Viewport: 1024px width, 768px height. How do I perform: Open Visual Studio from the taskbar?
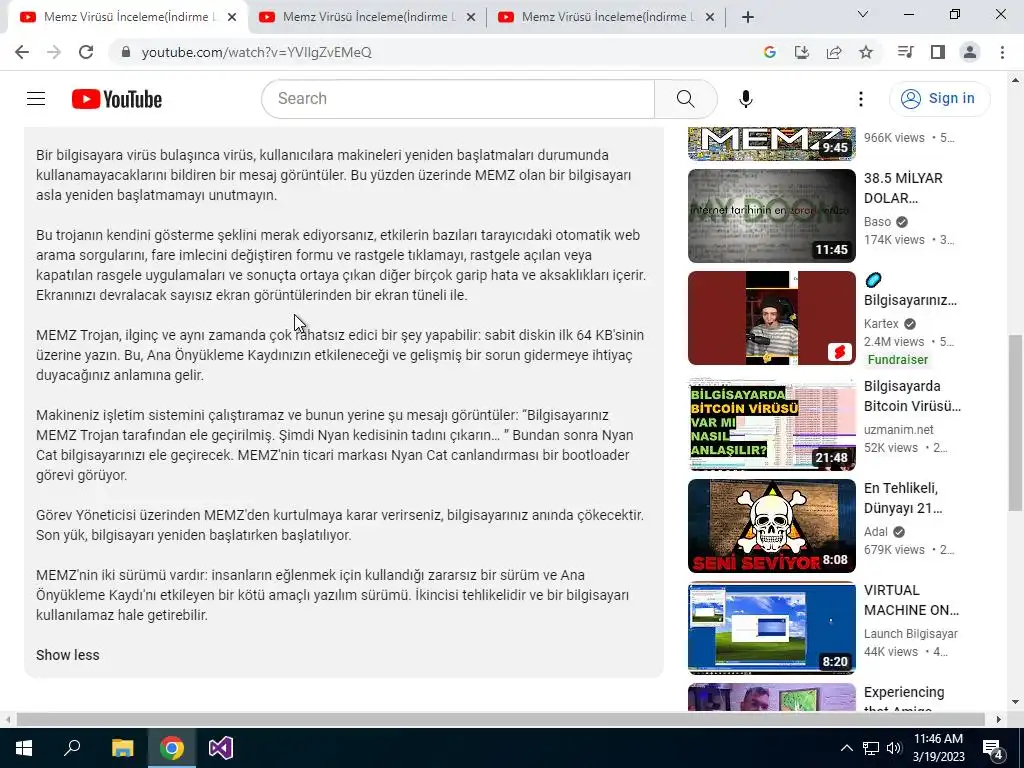tap(221, 748)
